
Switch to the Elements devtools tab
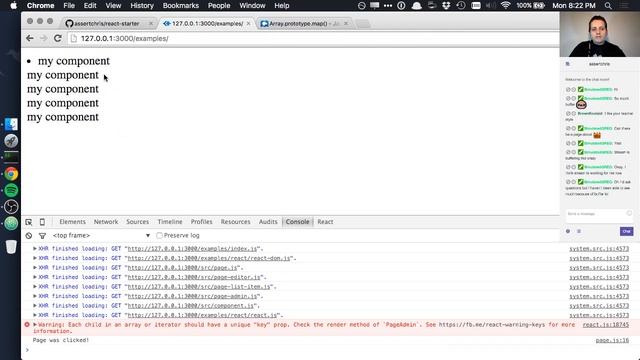pyautogui.click(x=72, y=222)
